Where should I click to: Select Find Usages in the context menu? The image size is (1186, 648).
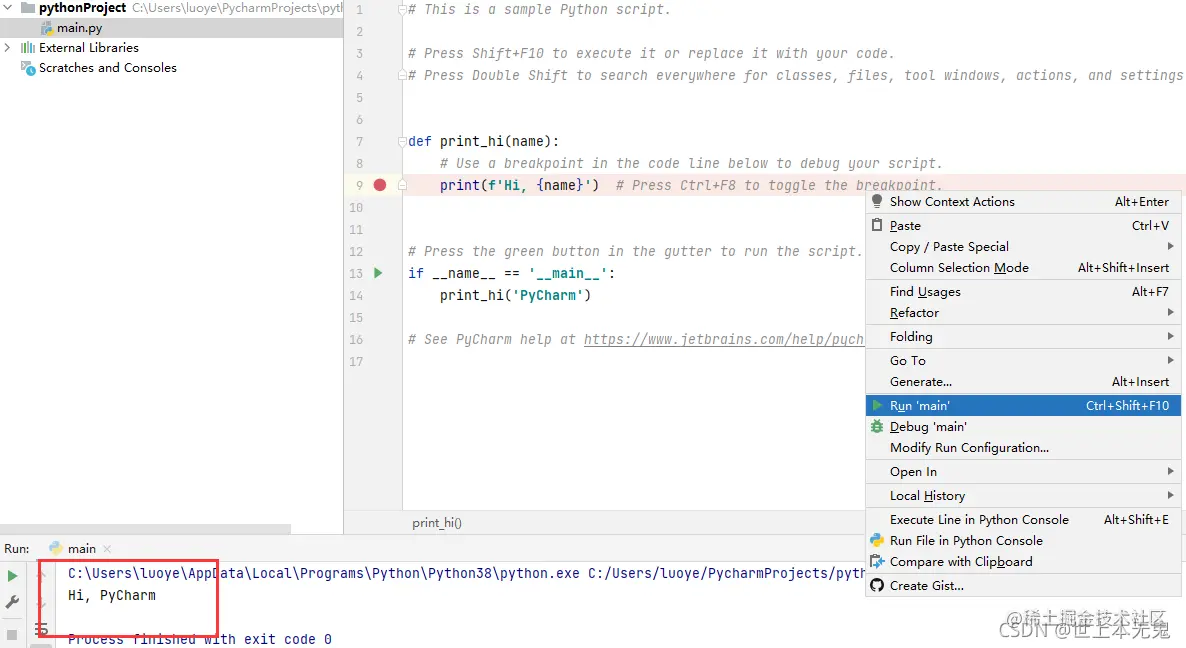(1023, 292)
